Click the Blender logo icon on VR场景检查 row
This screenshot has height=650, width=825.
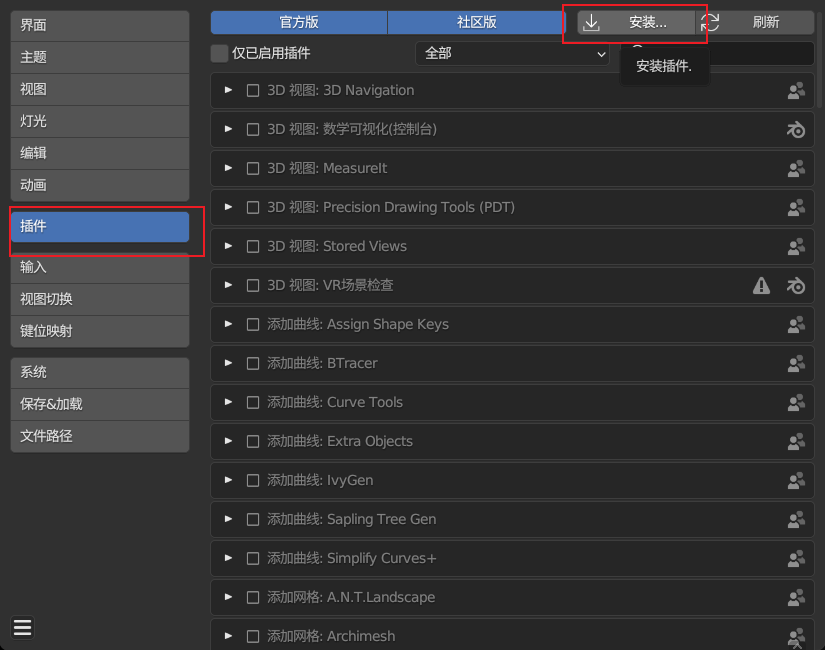pyautogui.click(x=796, y=285)
